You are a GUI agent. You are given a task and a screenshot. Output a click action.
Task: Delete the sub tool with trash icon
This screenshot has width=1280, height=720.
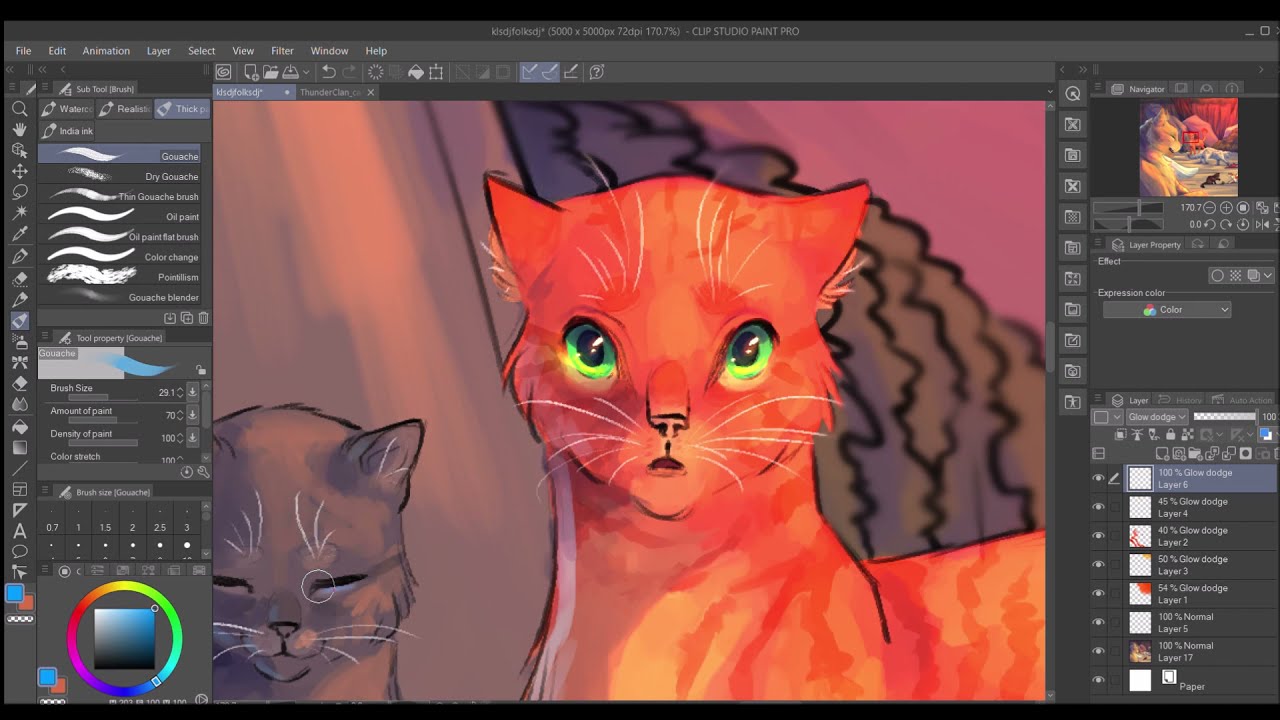click(x=204, y=318)
